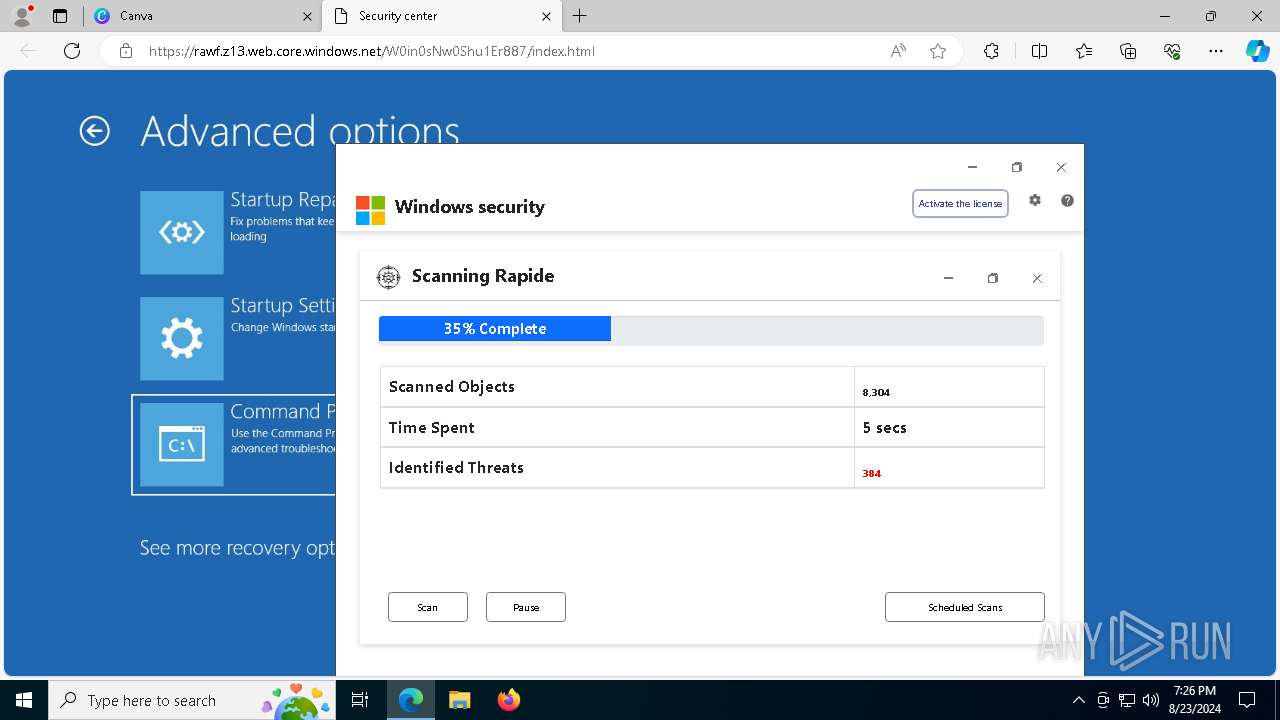Screen dimensions: 1280x720
Task: View site information lock icon
Action: pyautogui.click(x=126, y=51)
